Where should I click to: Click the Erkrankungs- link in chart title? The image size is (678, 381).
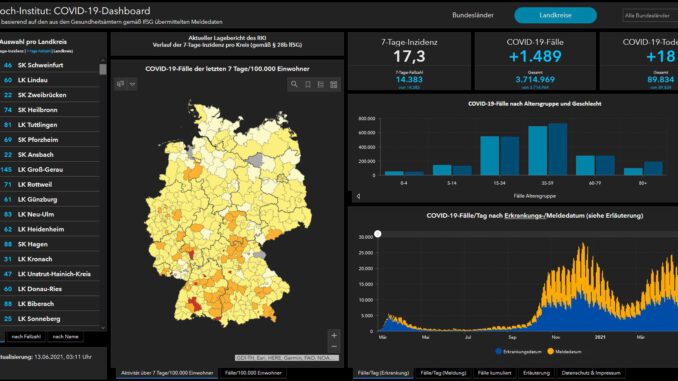pyautogui.click(x=524, y=215)
